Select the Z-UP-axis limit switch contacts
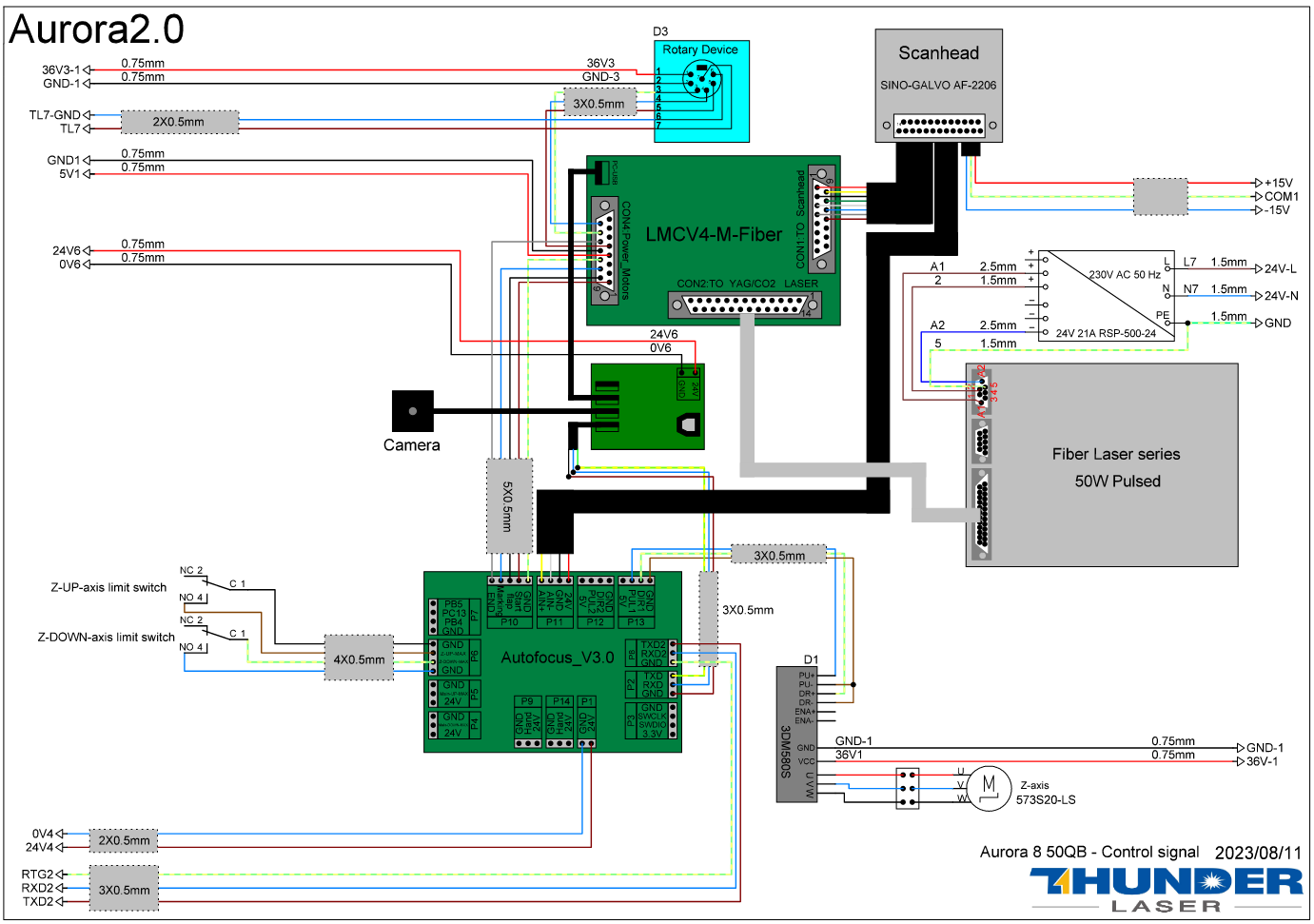The width and height of the screenshot is (1314, 924). (214, 584)
